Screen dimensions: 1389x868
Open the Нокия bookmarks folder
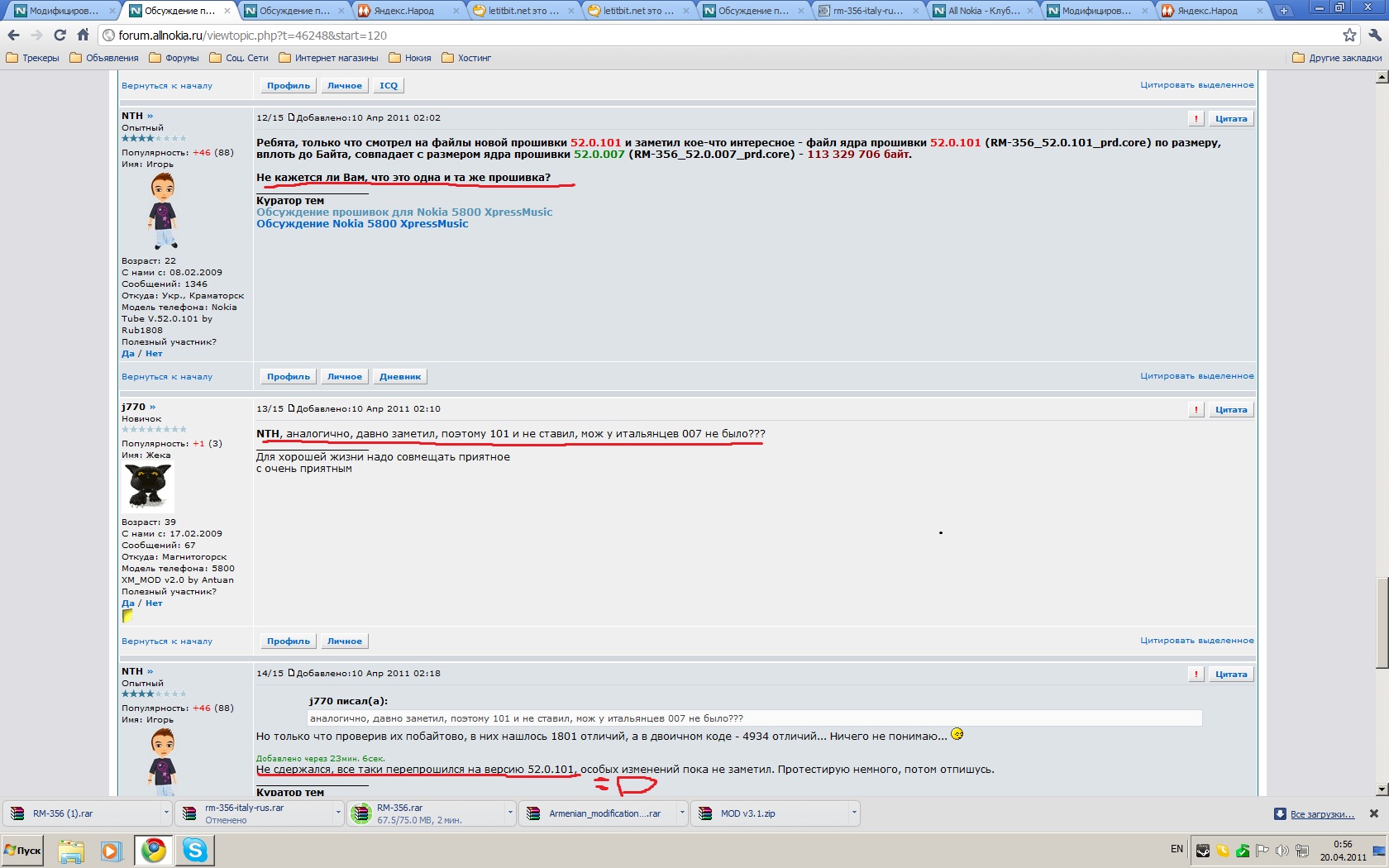411,58
